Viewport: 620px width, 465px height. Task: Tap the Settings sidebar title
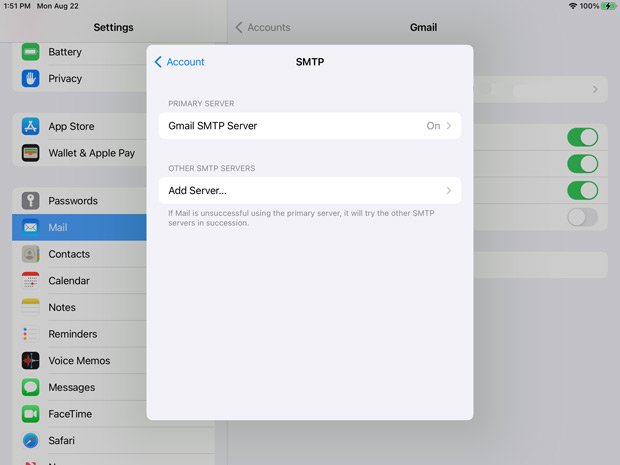click(x=113, y=27)
